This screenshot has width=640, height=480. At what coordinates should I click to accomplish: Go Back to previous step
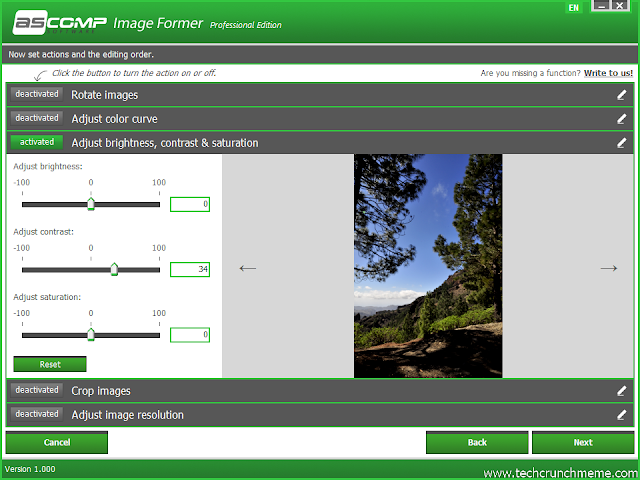[477, 442]
